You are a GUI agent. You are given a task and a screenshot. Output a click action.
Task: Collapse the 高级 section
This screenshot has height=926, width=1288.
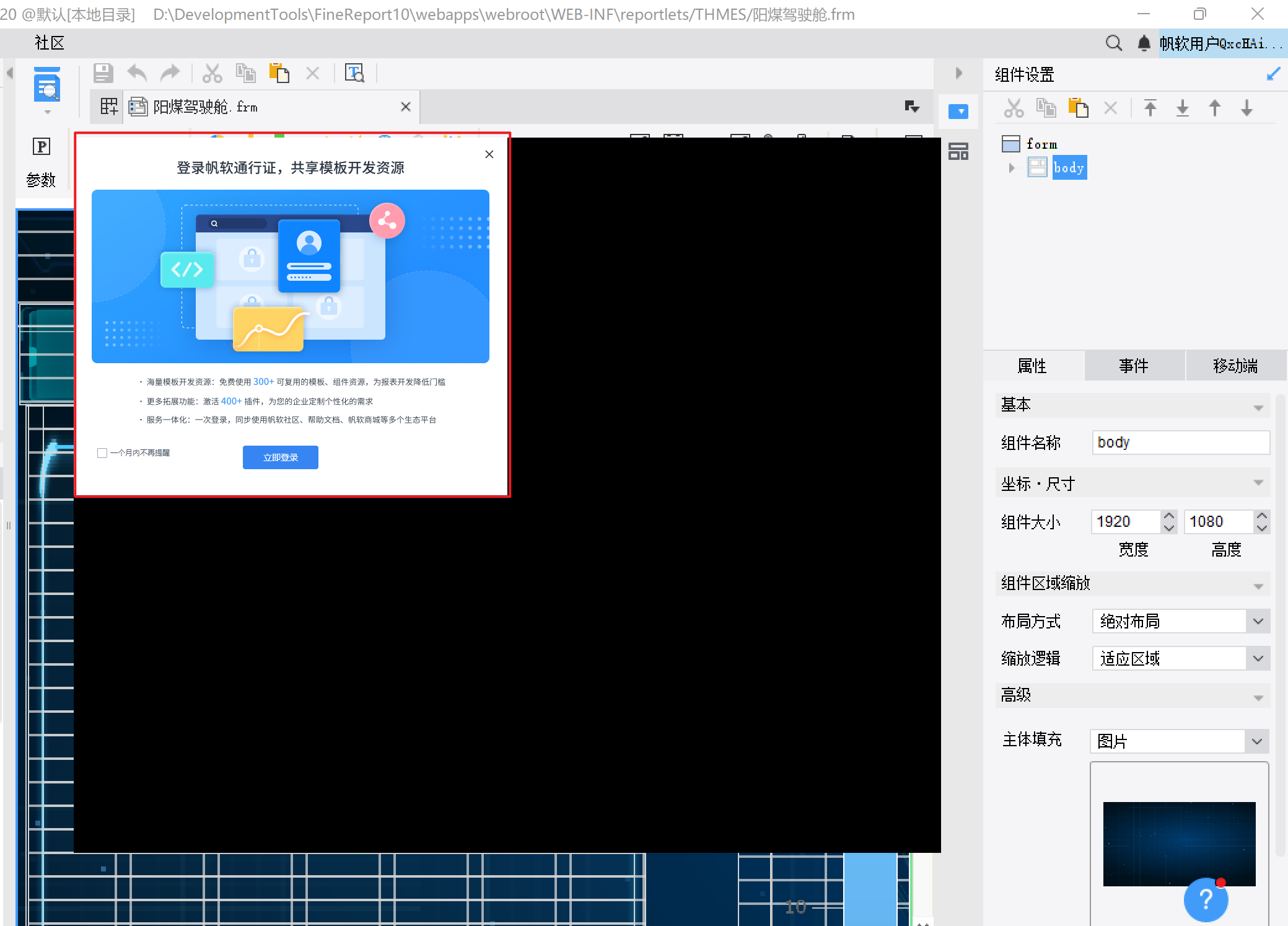[x=1258, y=697]
